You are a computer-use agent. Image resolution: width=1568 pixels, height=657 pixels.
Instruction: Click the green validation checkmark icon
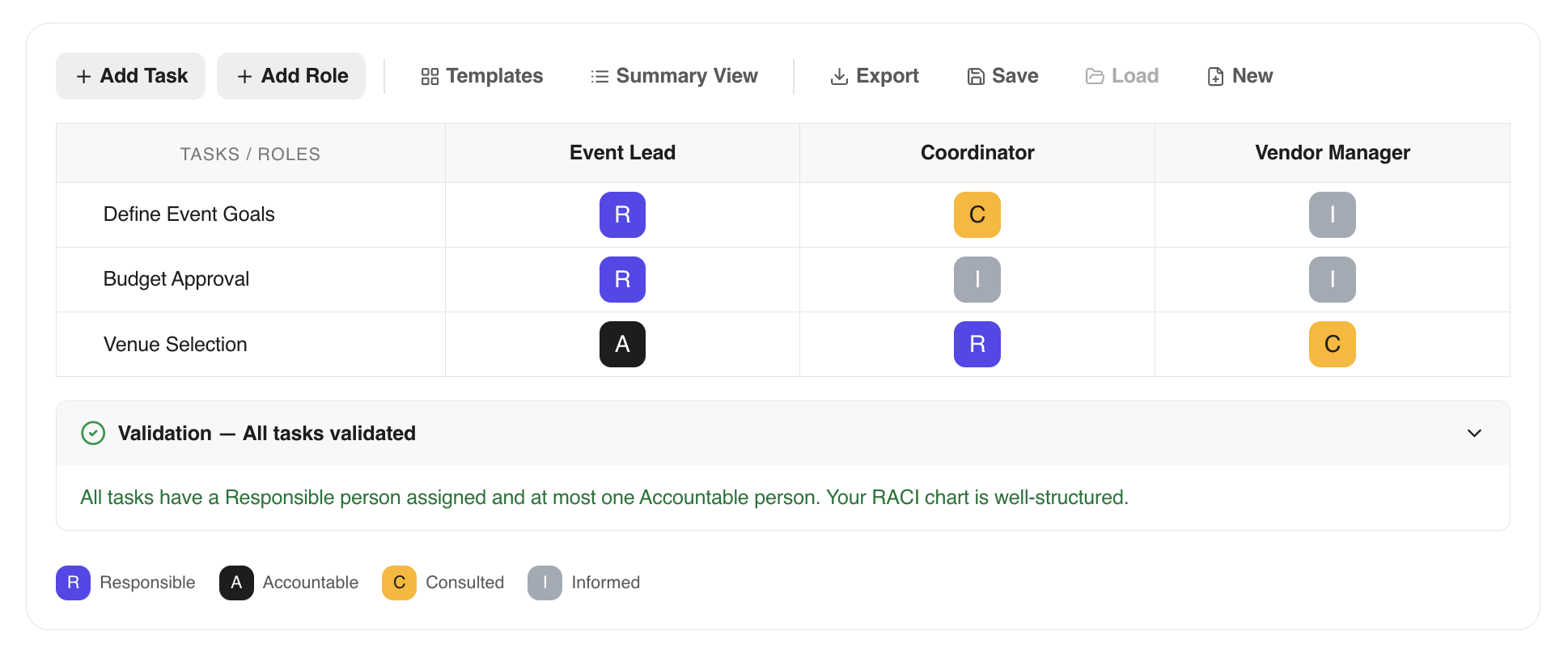point(93,433)
